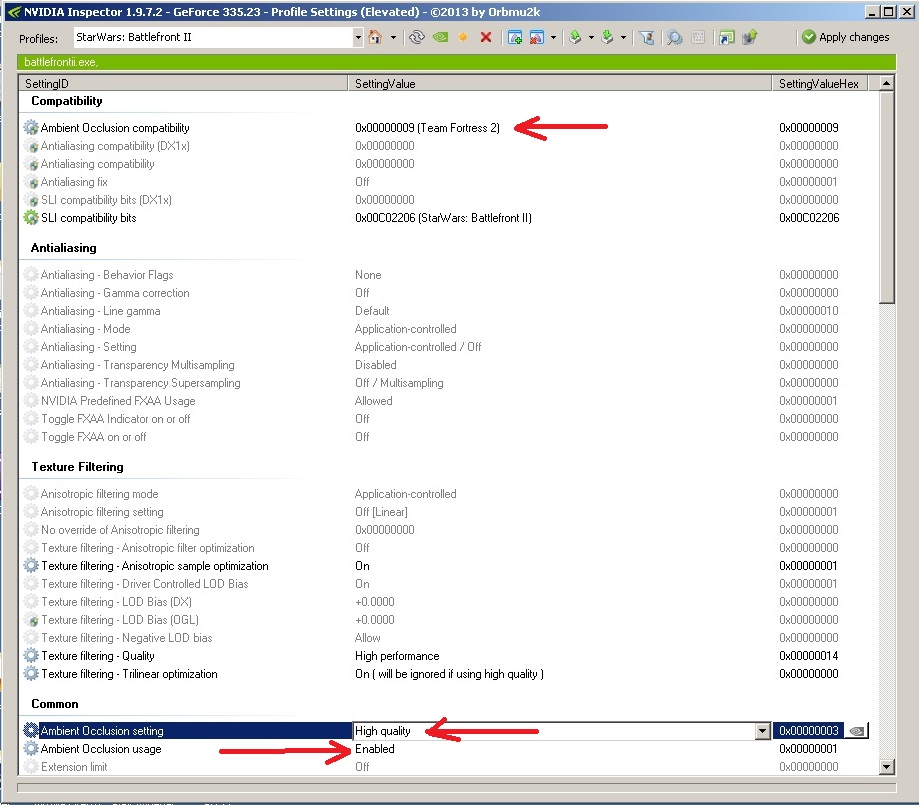Click gear icon for Ambient Occlusion setting
Screen dimensions: 919x805
click(x=31, y=731)
